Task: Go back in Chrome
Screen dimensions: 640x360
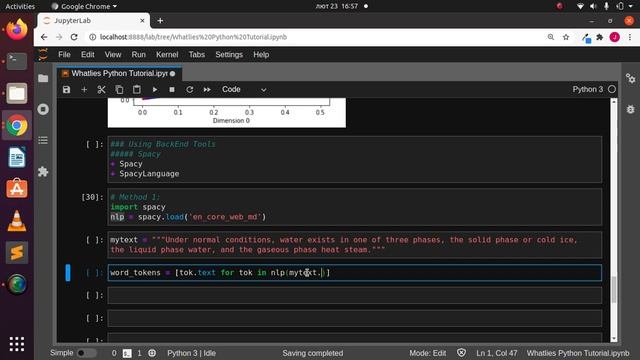Action: 44,37
